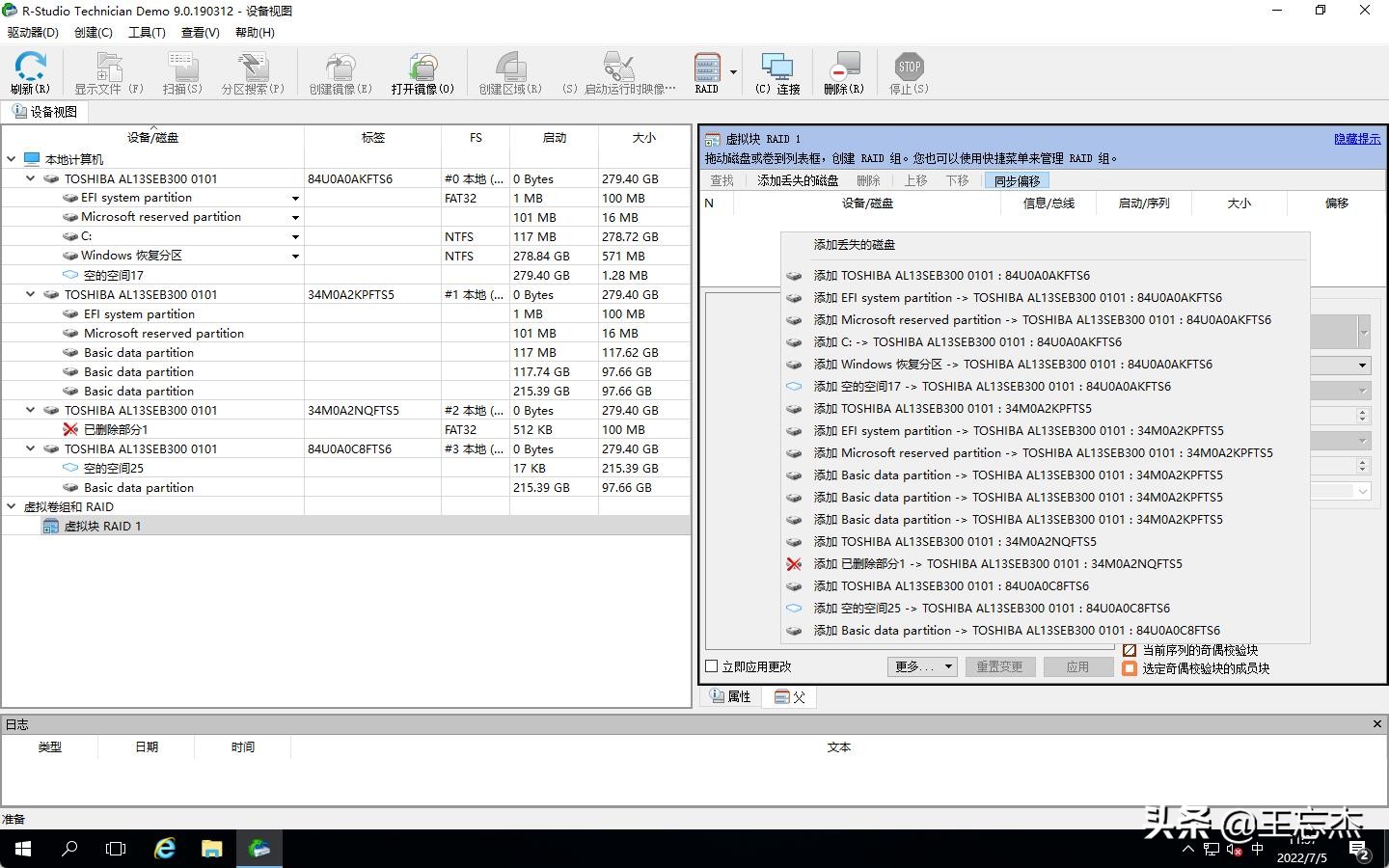Viewport: 1389px width, 868px height.
Task: Toggle 选定奇偶校验块的成员块 option
Action: (1130, 668)
